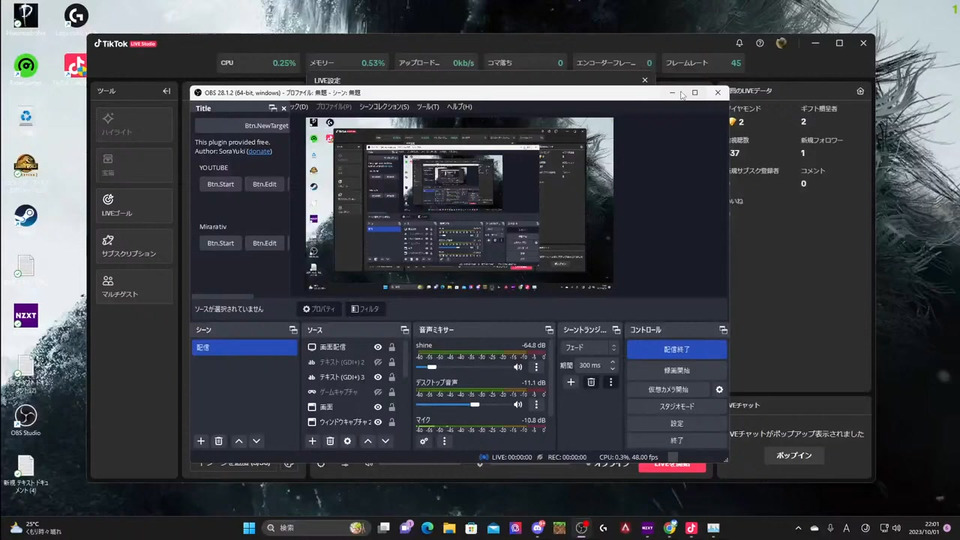Add a new scene with plus icon
Screen dimensions: 960x540
point(201,441)
